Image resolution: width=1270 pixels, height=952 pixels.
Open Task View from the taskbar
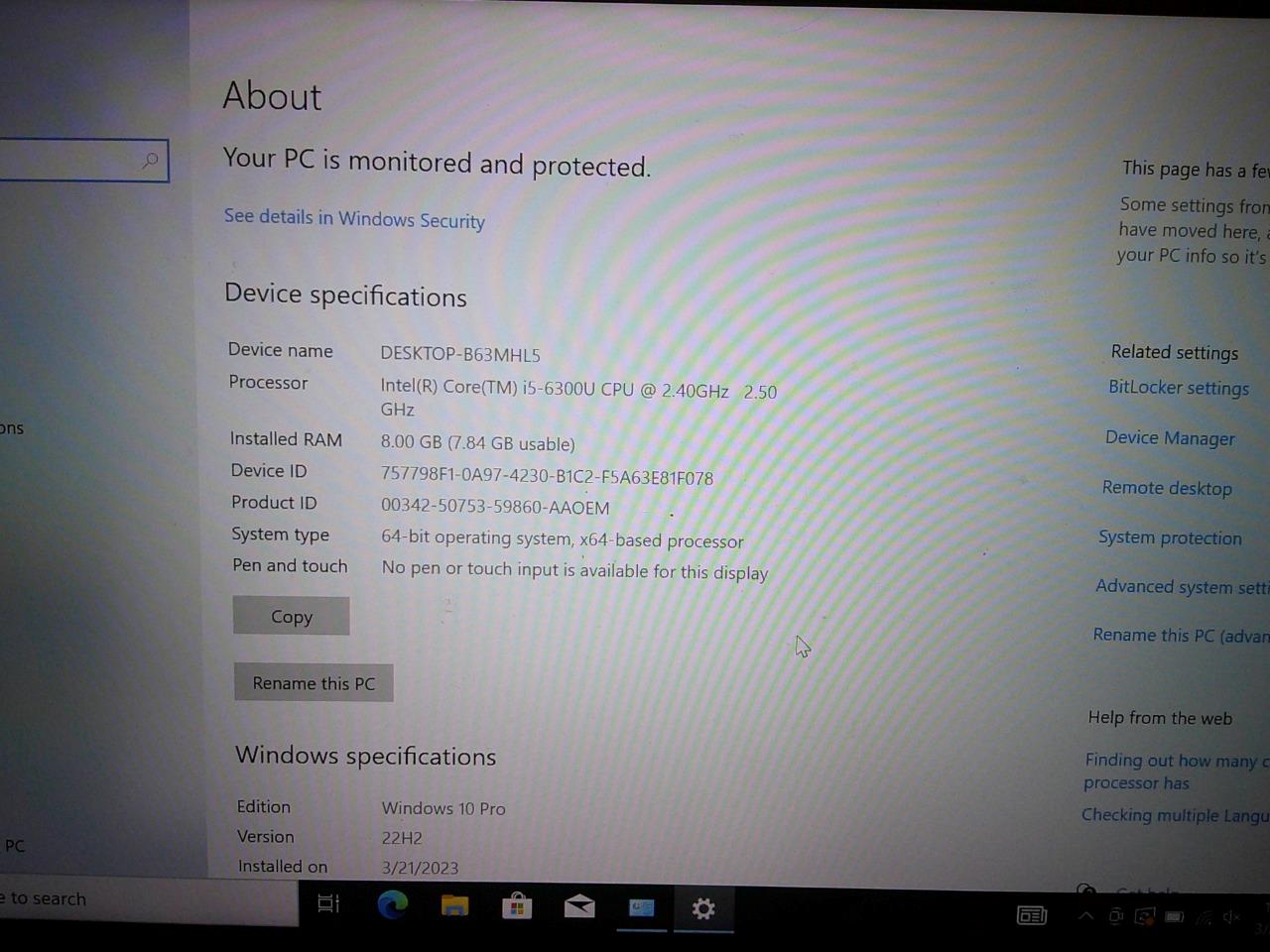328,903
